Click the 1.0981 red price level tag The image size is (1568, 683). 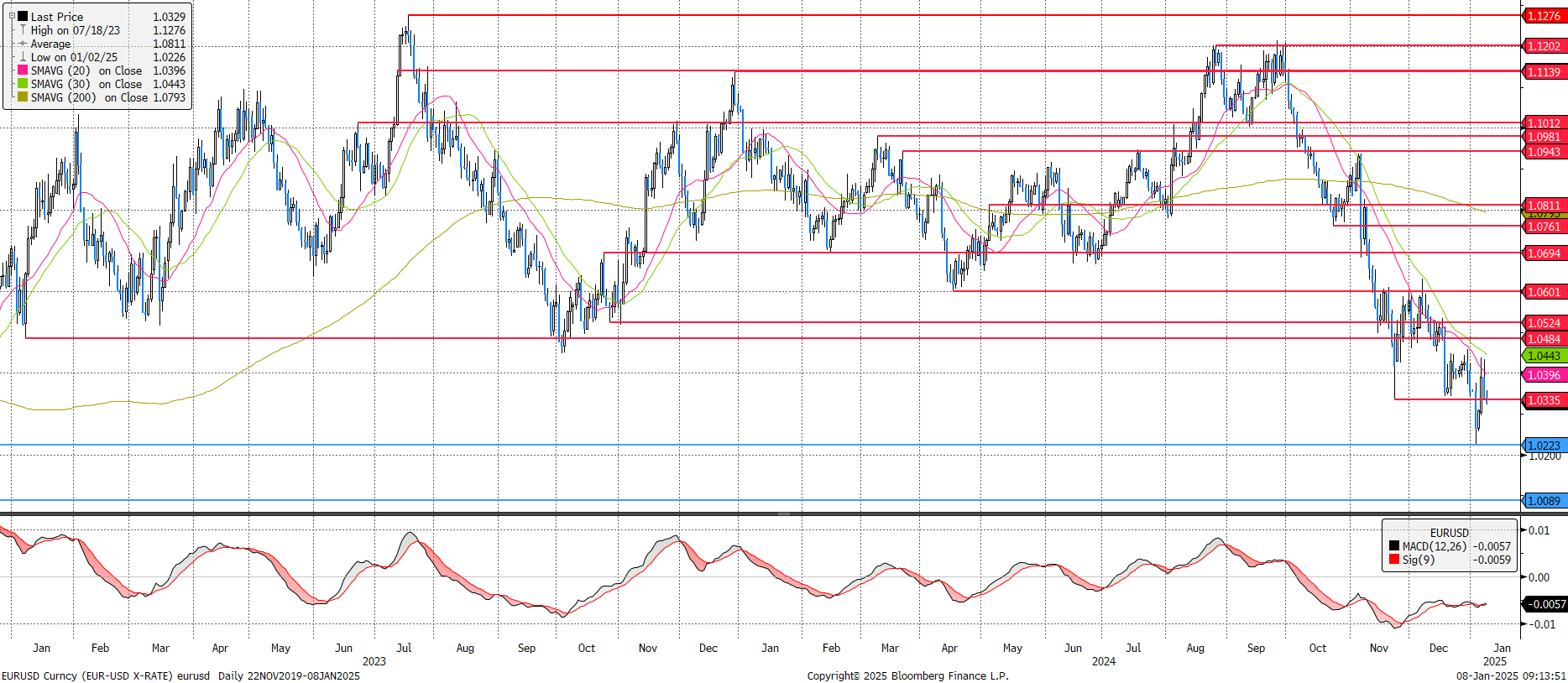[x=1544, y=137]
